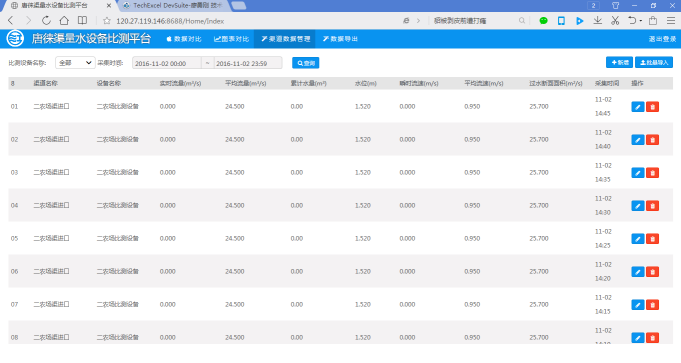Expand the undo closed-tab dropdown arrow
The image size is (681, 363).
click(641, 21)
